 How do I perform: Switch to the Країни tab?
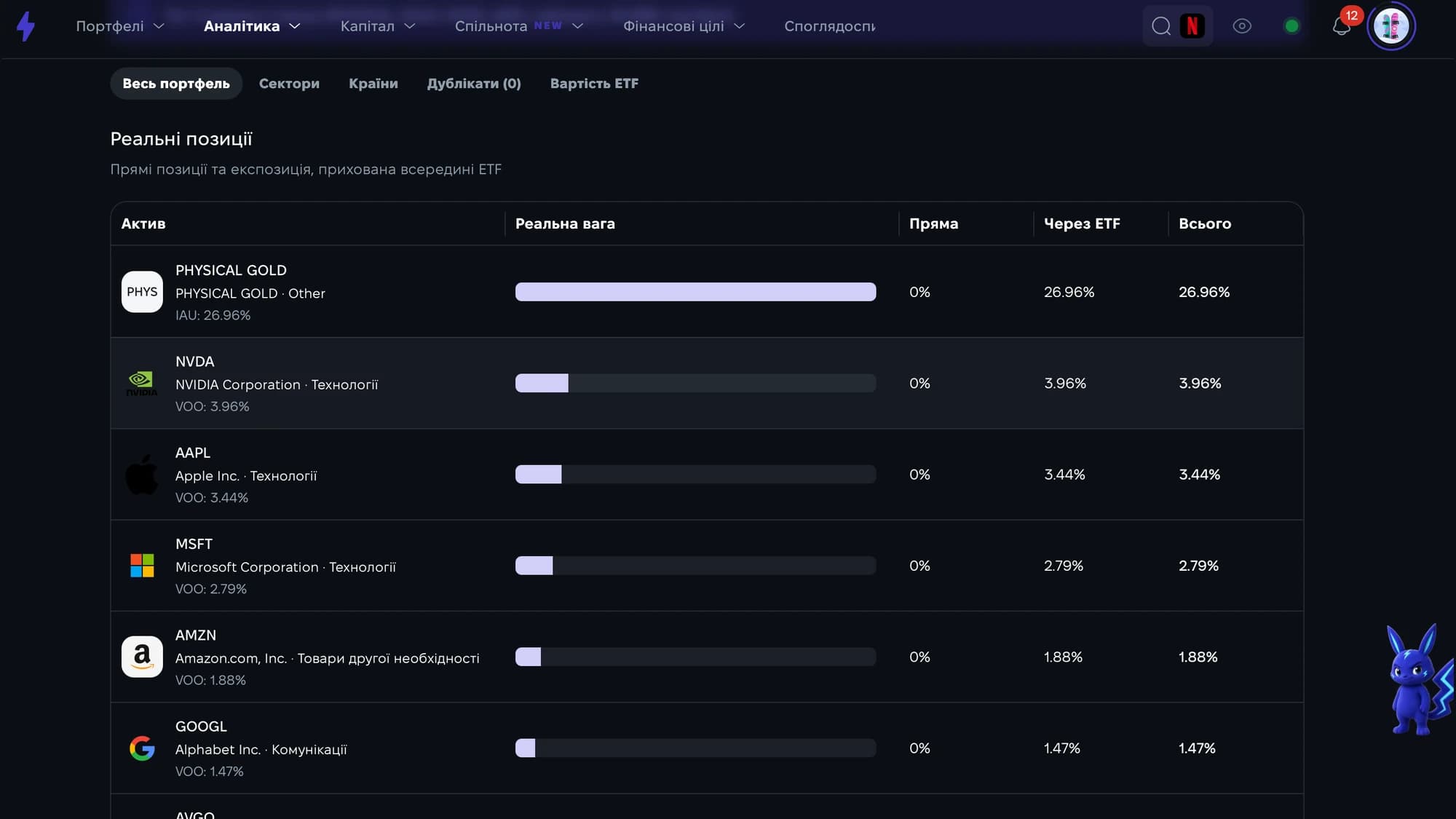373,84
